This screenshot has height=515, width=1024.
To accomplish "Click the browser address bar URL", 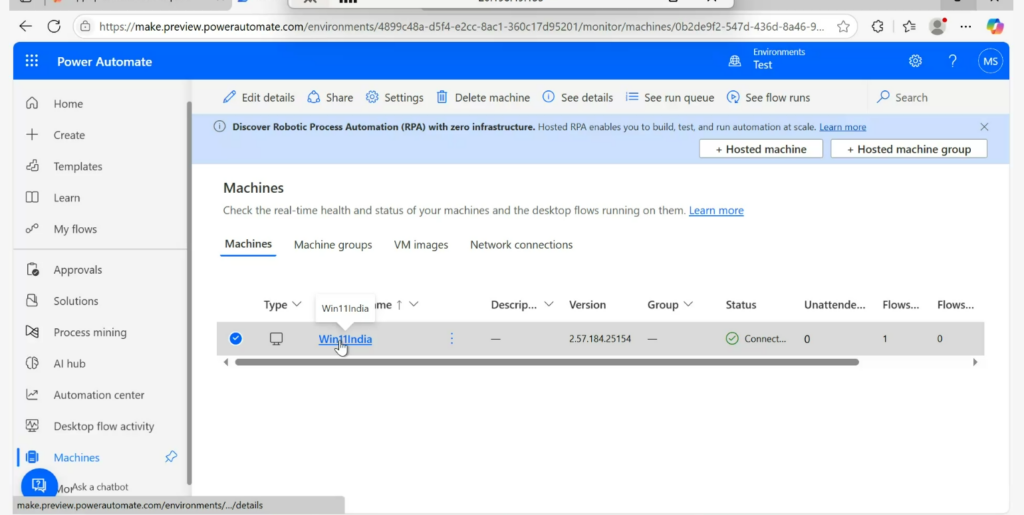I will tap(461, 27).
